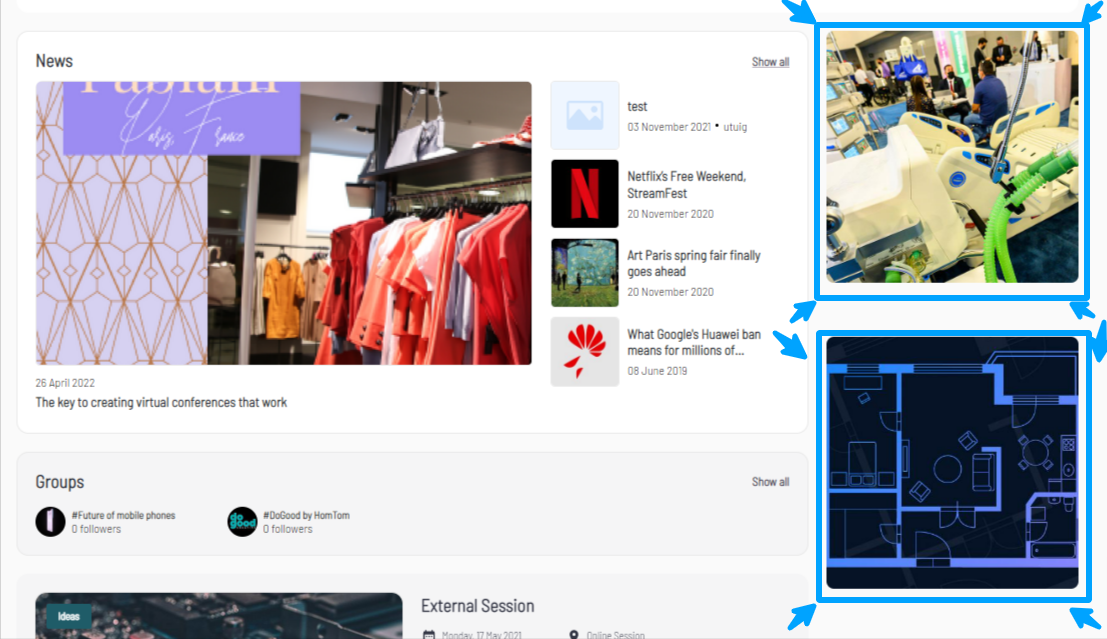Open the Art Paris fair thumbnail

(x=585, y=273)
